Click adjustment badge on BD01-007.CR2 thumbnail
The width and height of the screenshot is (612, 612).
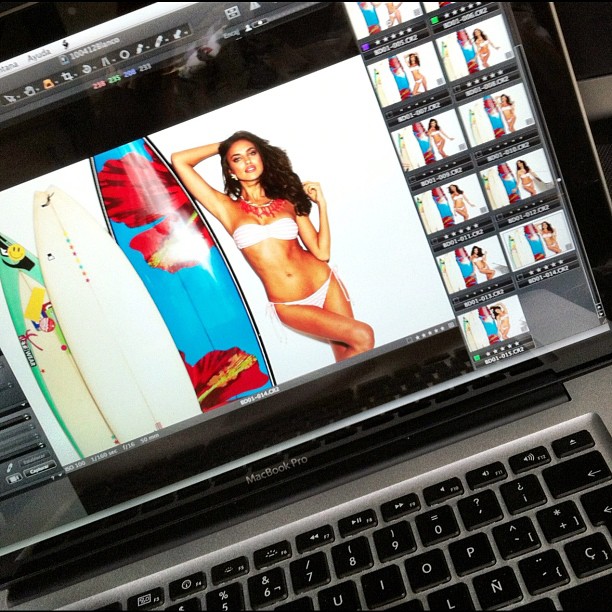click(x=440, y=81)
